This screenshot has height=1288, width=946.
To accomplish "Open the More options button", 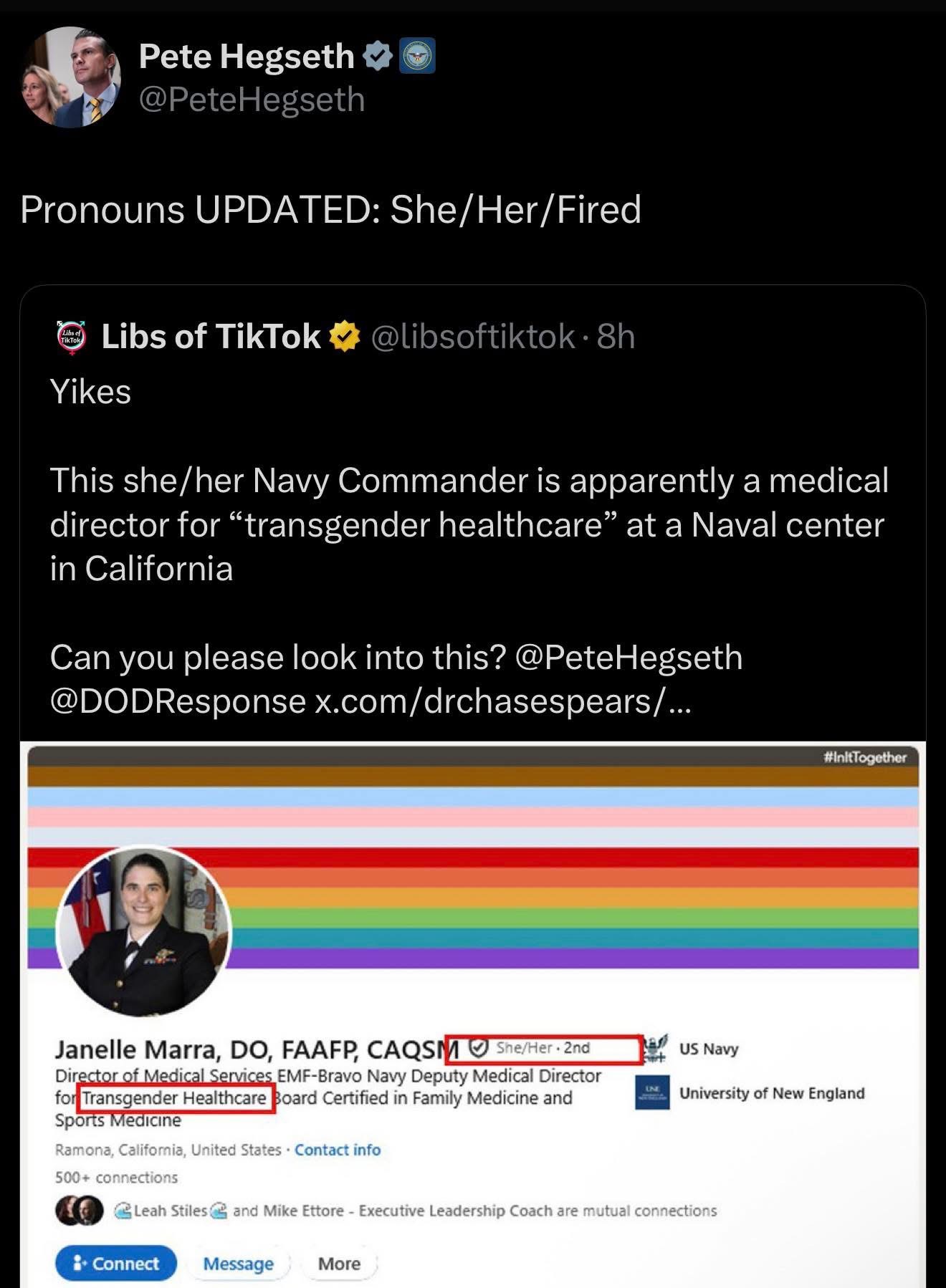I will point(339,1264).
